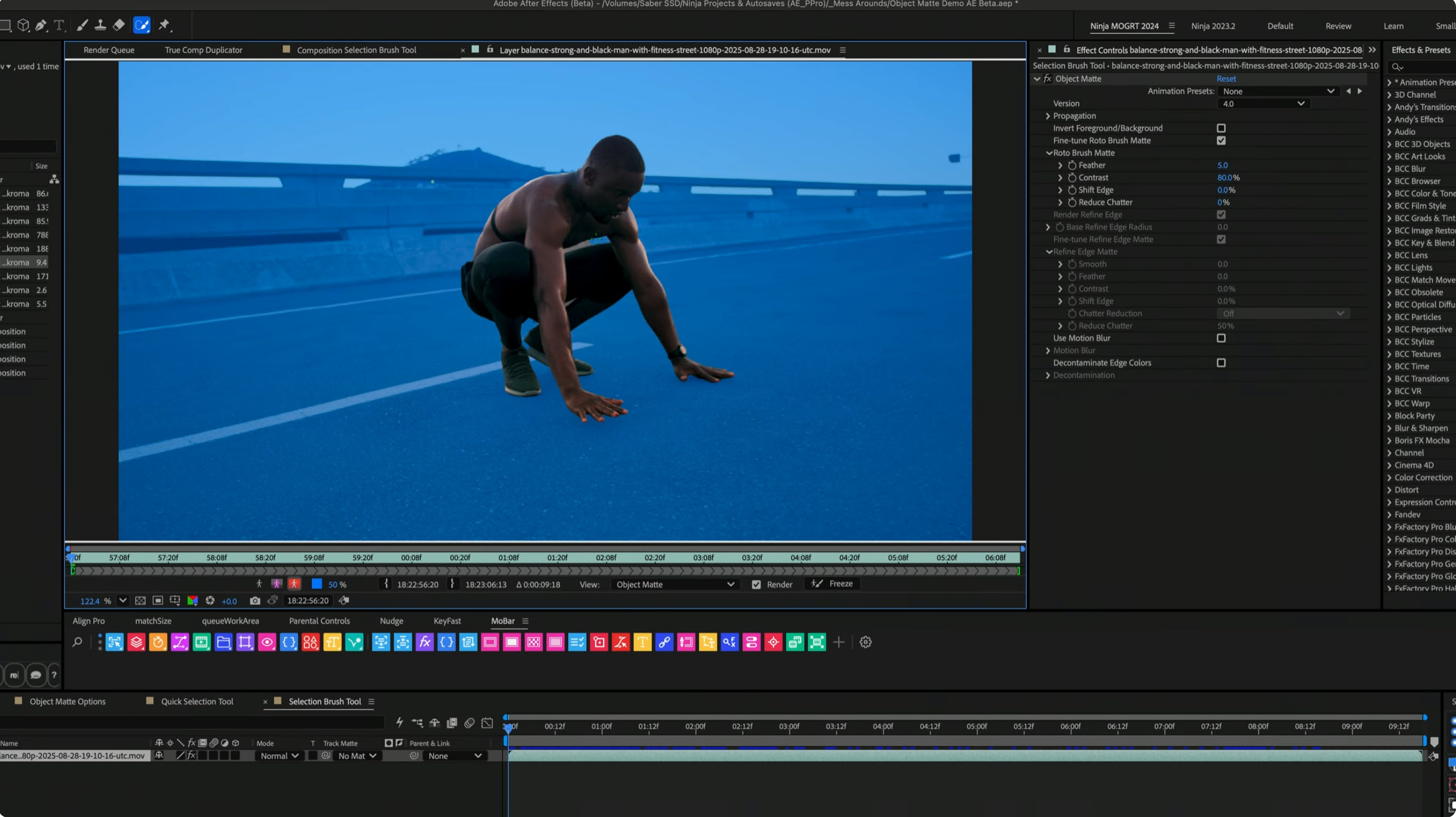Image resolution: width=1456 pixels, height=817 pixels.
Task: Click the Freeze button
Action: [832, 584]
